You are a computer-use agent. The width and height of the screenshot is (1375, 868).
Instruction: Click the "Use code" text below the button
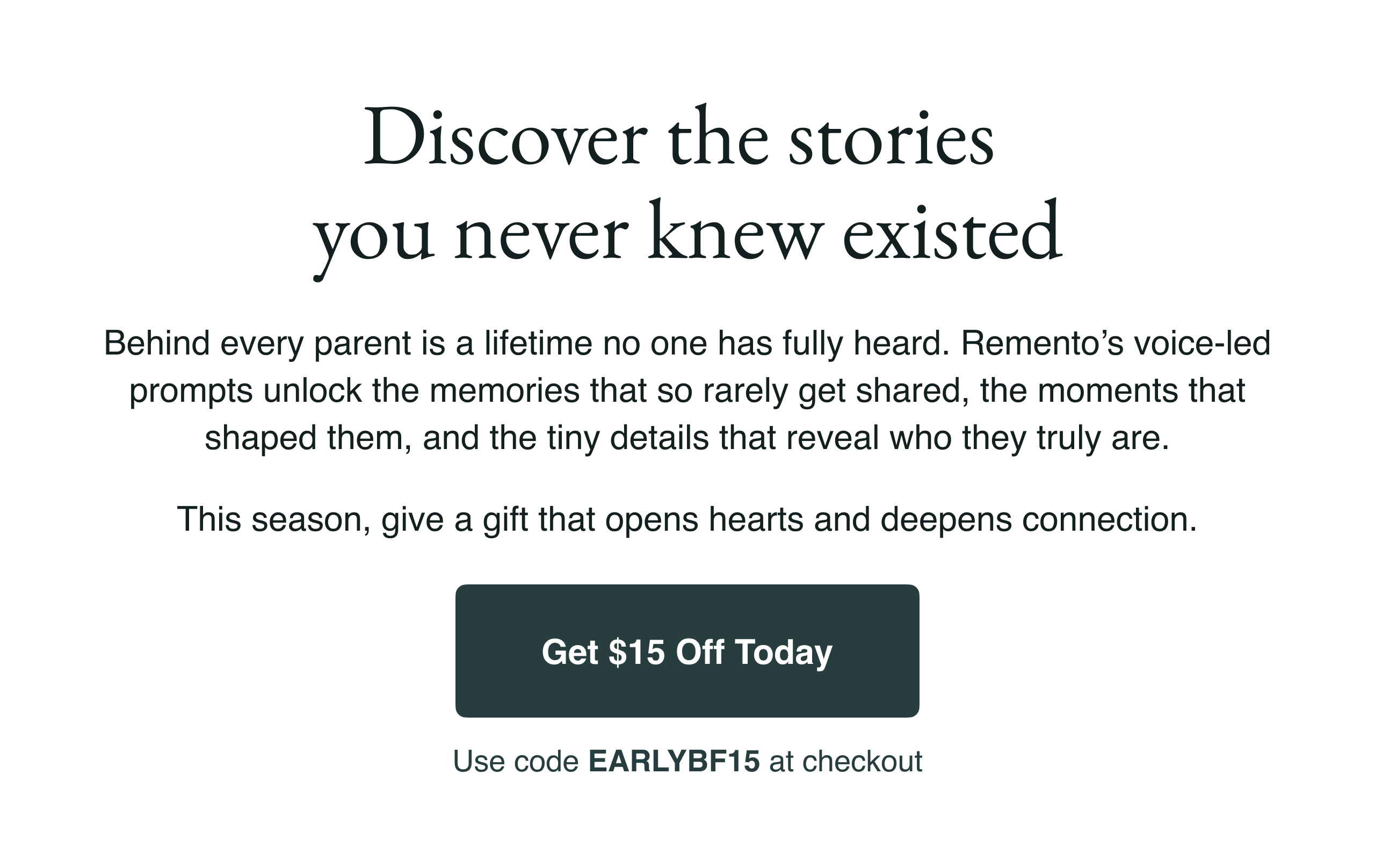pos(516,761)
